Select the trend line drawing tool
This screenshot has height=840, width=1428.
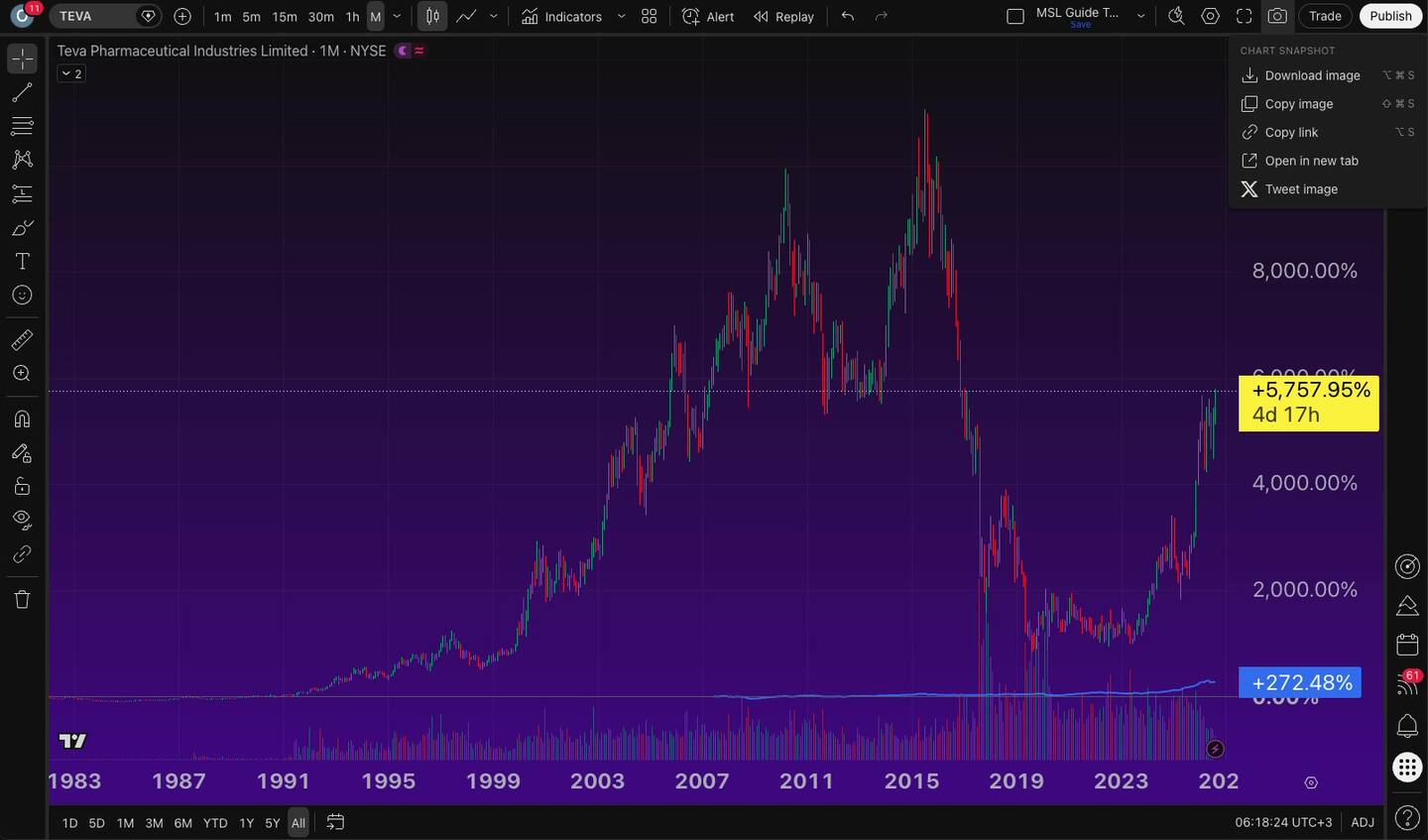click(x=22, y=92)
